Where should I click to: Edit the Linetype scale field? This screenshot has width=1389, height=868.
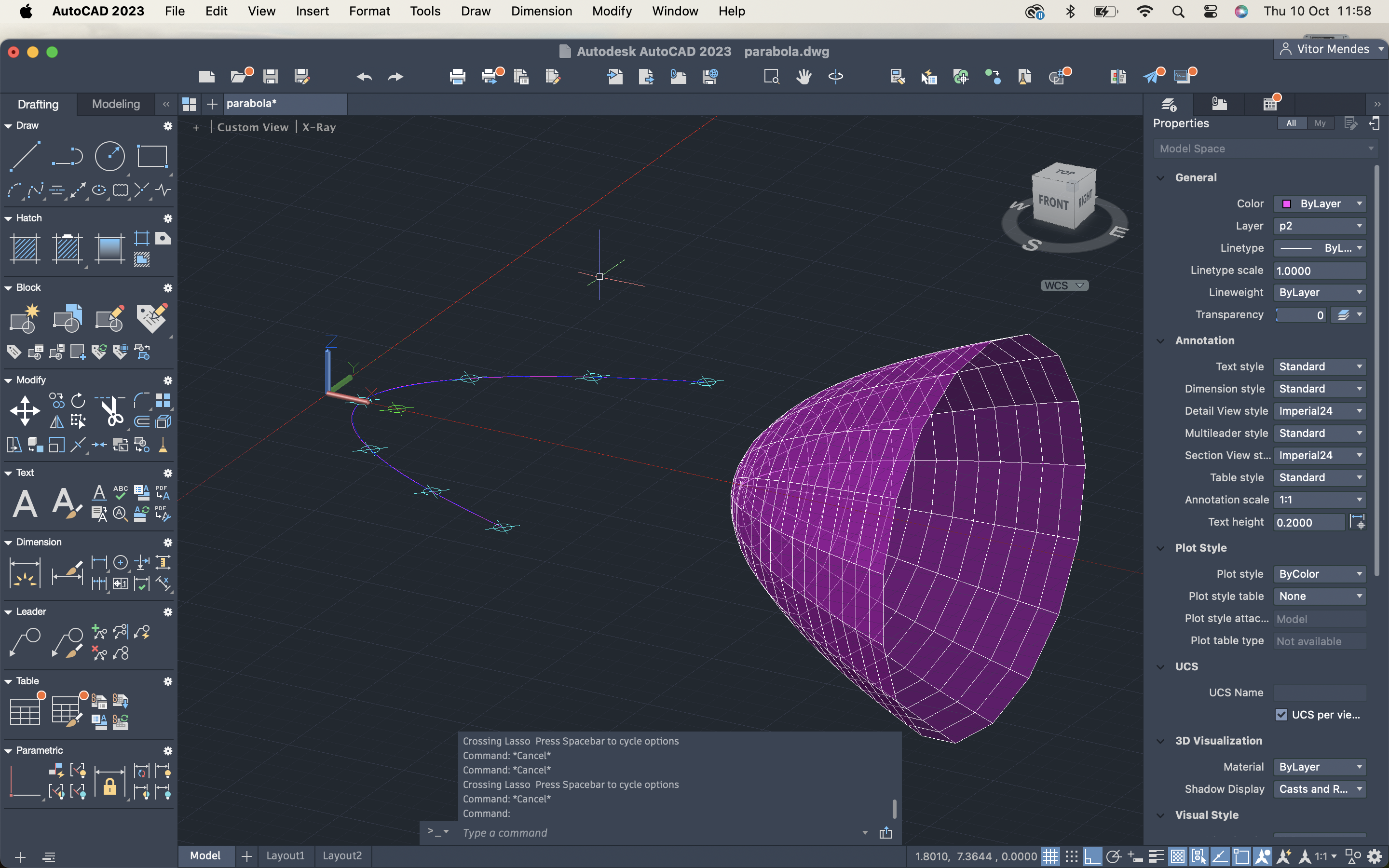pyautogui.click(x=1320, y=271)
